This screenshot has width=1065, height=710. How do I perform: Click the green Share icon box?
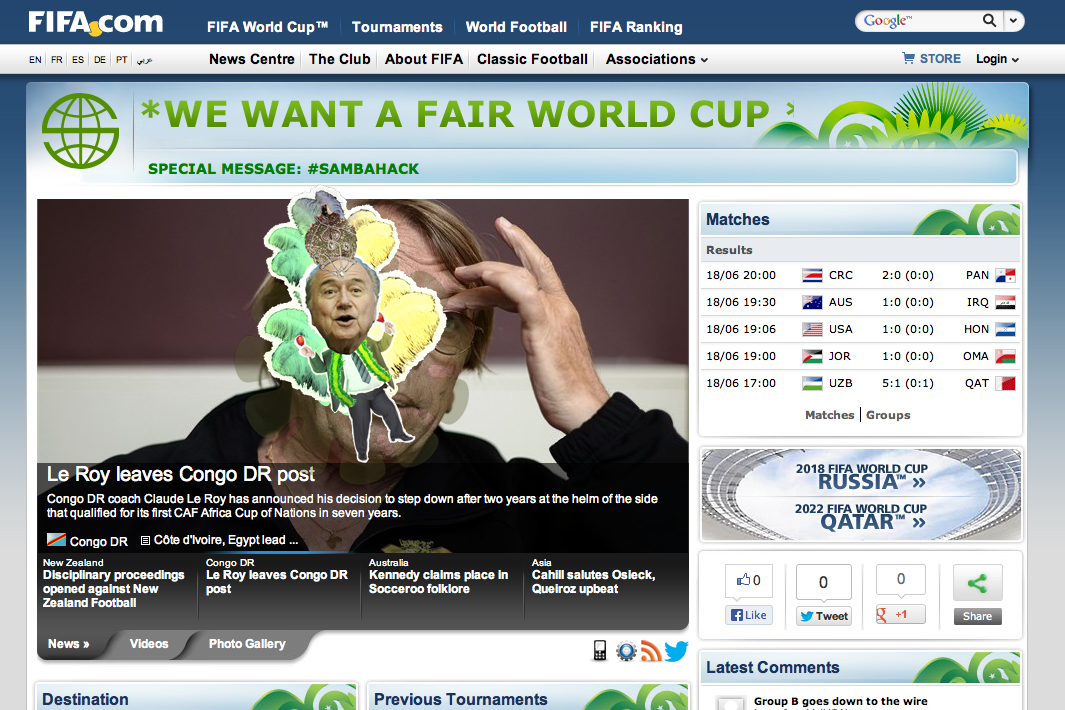[977, 583]
